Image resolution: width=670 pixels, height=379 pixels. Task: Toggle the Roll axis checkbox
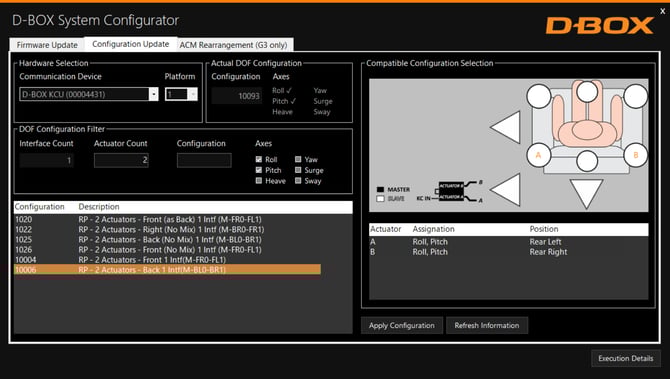click(x=259, y=159)
